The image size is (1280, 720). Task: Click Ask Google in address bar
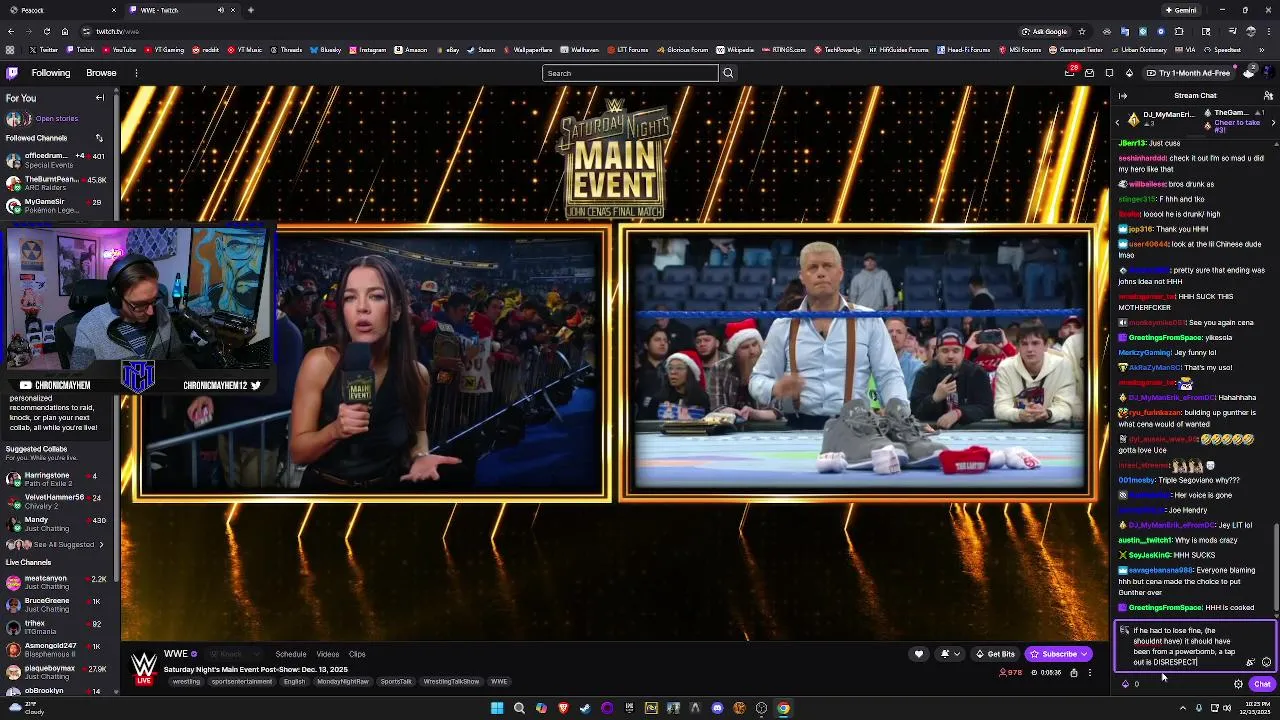(x=1045, y=31)
